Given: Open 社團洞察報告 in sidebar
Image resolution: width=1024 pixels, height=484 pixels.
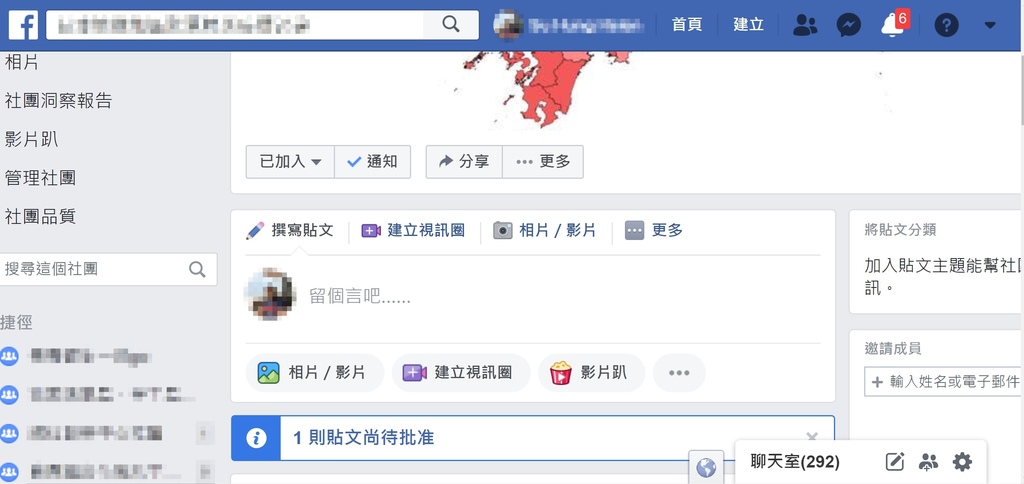Looking at the screenshot, I should pyautogui.click(x=58, y=101).
